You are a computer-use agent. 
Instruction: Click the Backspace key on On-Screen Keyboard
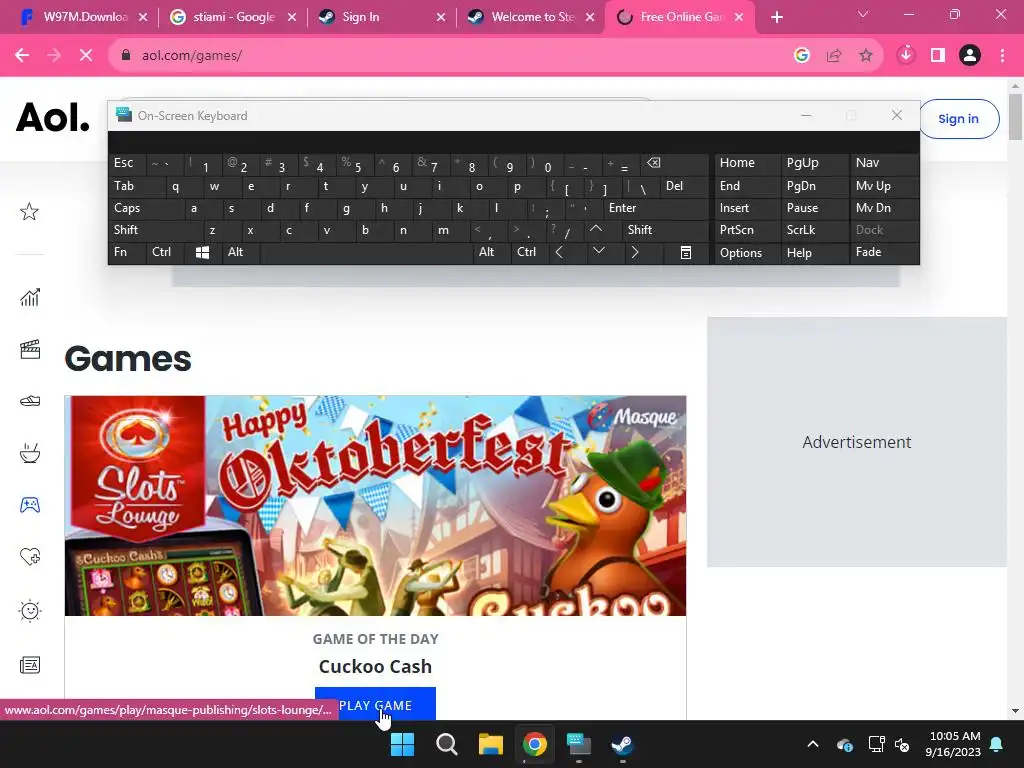[x=653, y=163]
